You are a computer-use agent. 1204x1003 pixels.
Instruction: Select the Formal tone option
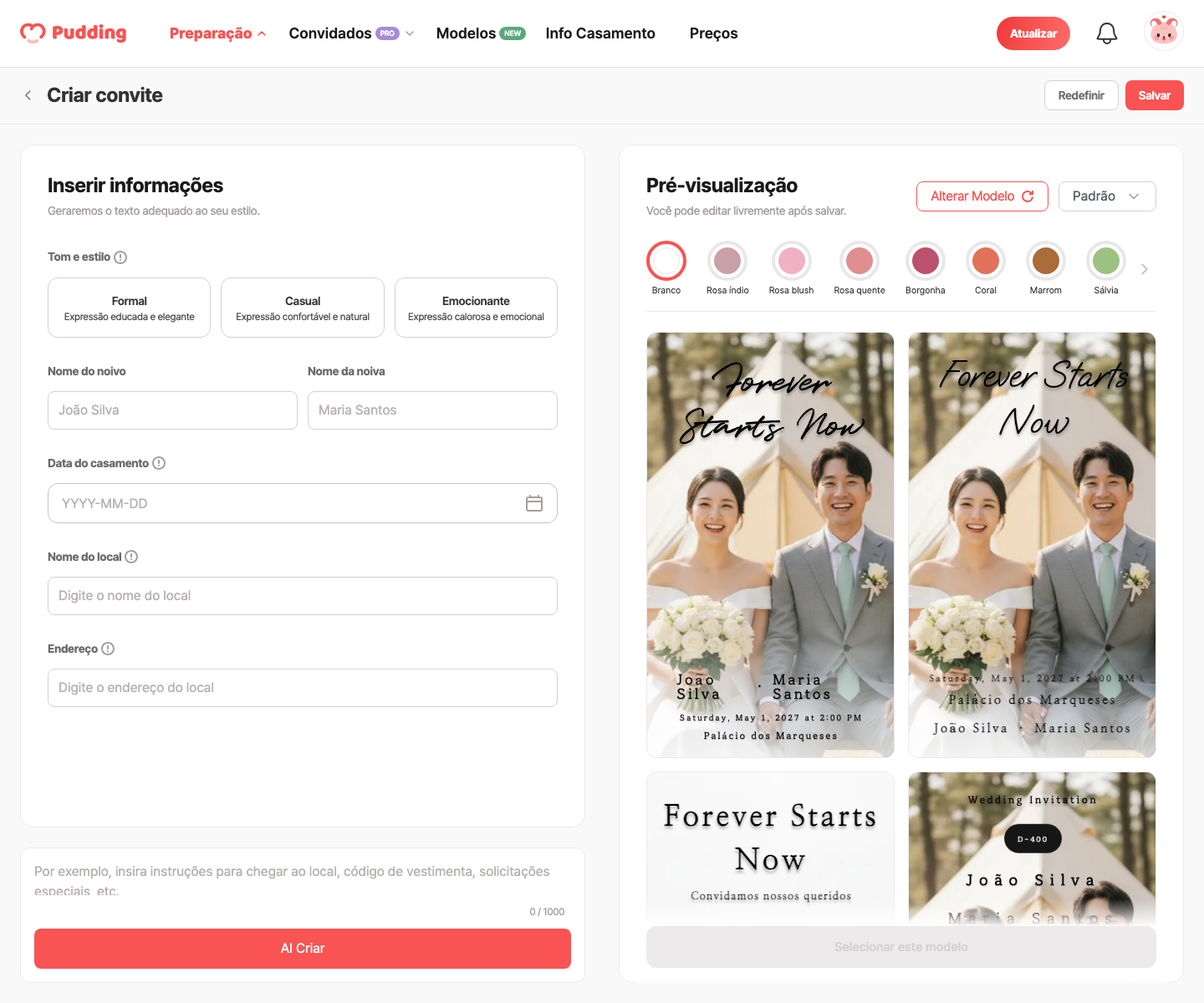[129, 308]
